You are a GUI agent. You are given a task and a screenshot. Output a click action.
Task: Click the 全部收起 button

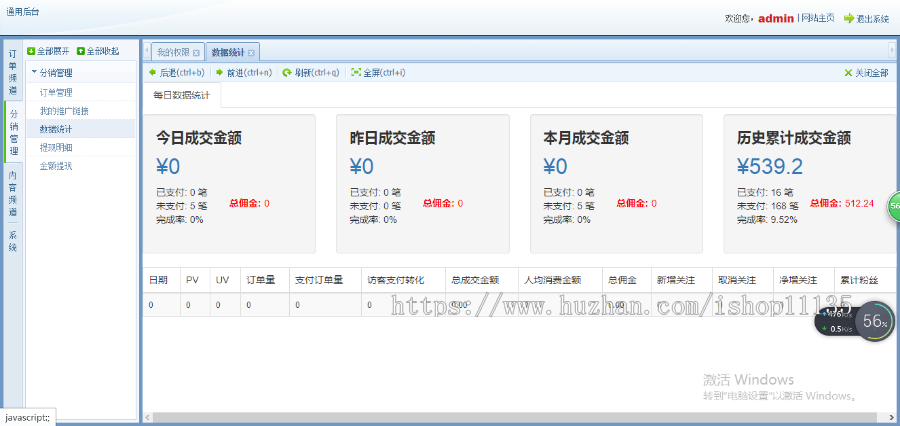(x=98, y=51)
